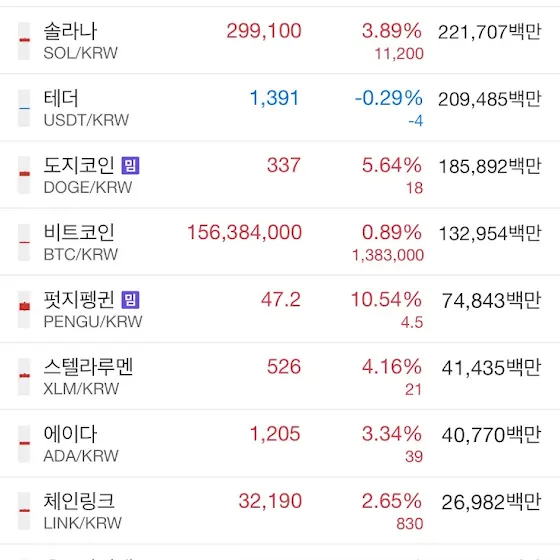View the PENGU 10.54% change
560x560 pixels.
click(x=386, y=300)
